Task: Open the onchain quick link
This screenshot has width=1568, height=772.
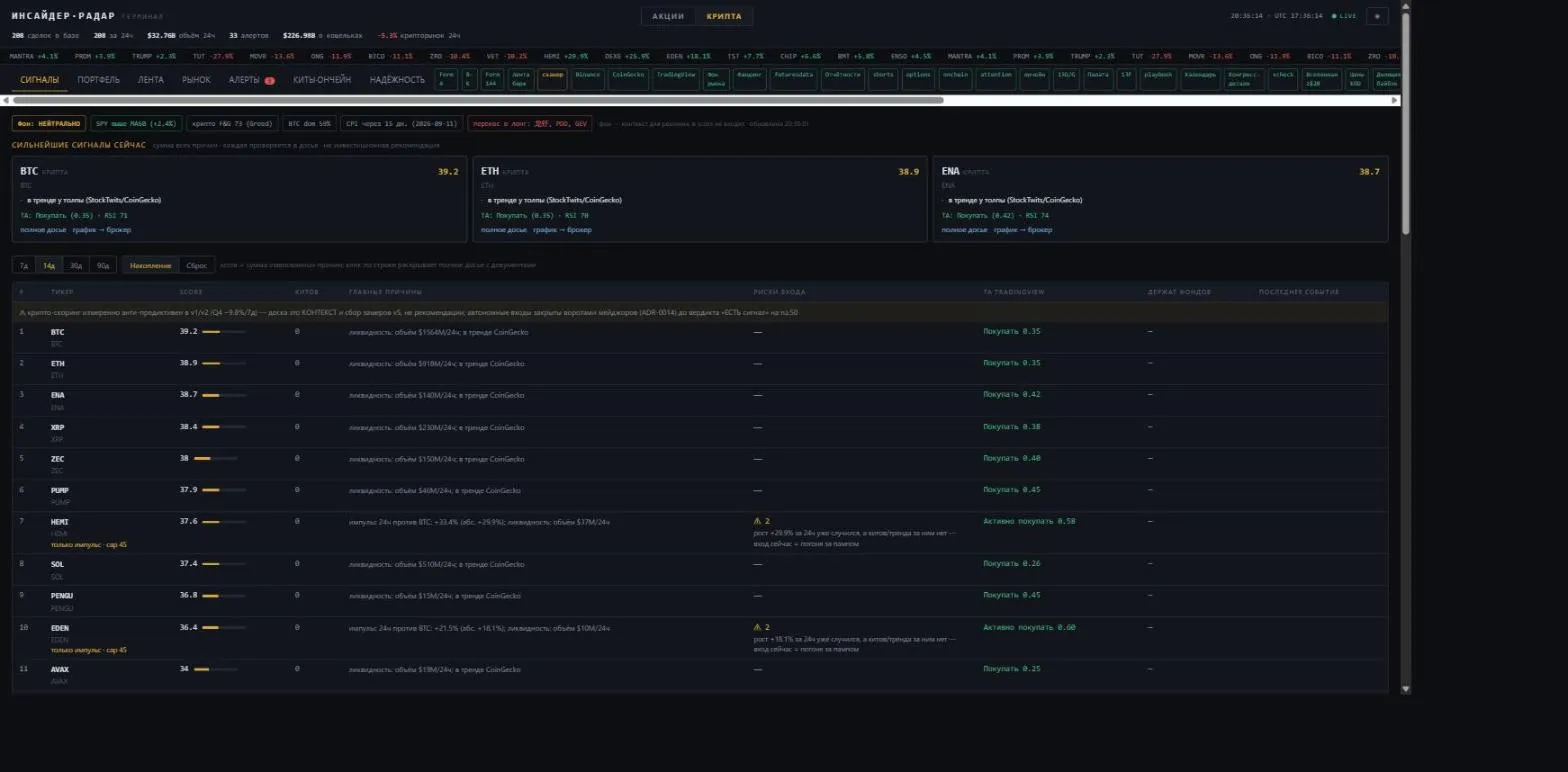Action: (x=955, y=80)
